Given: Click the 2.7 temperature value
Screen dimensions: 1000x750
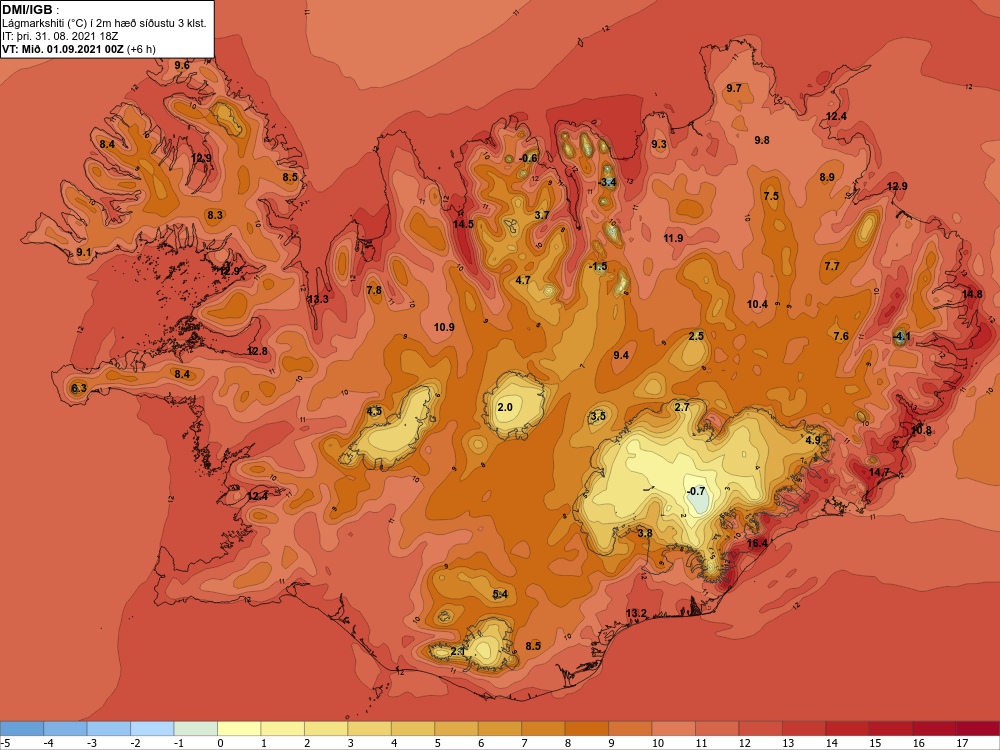Looking at the screenshot, I should point(682,407).
